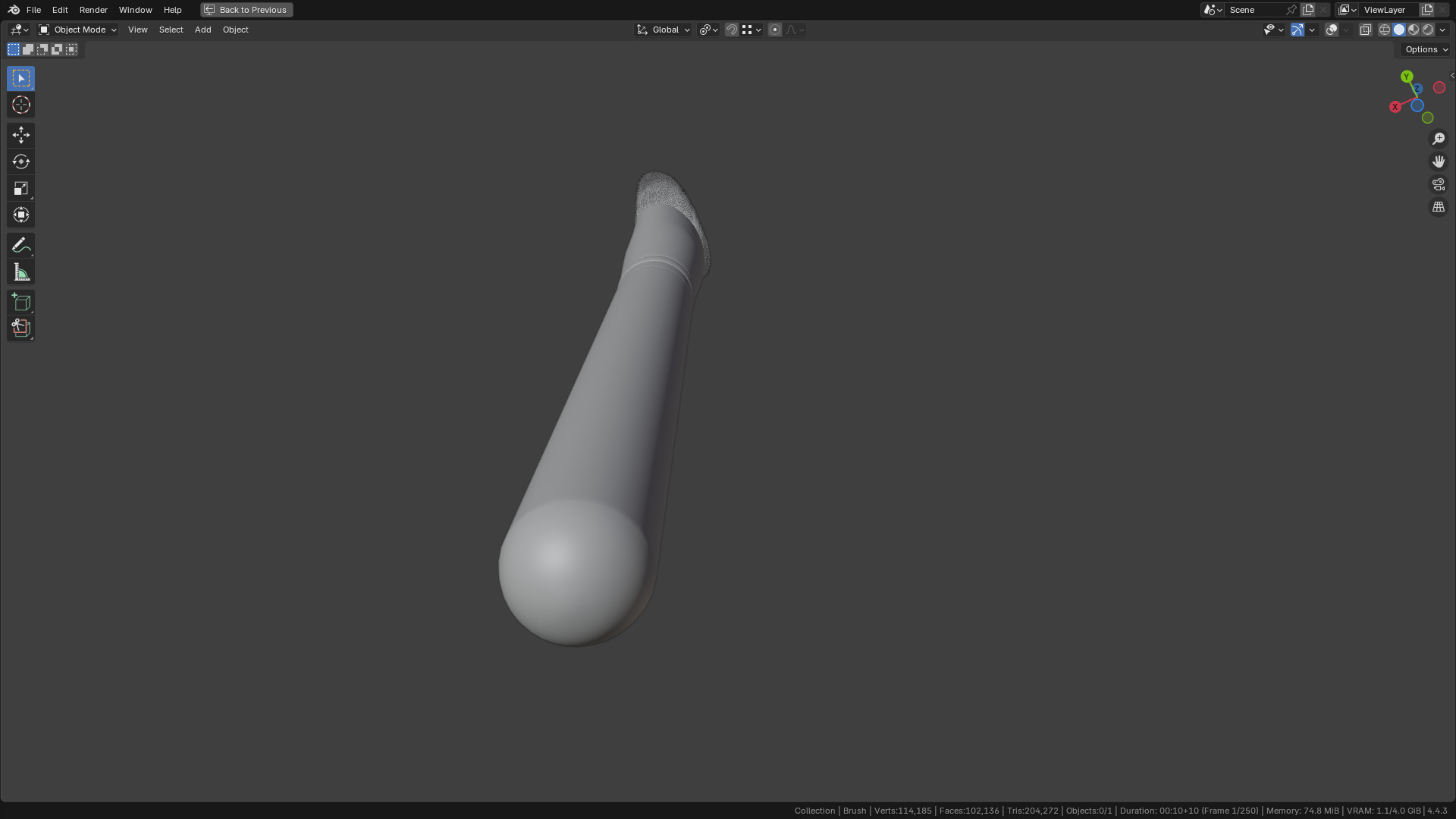The height and width of the screenshot is (819, 1456).
Task: Open the Options dropdown
Action: click(1426, 49)
